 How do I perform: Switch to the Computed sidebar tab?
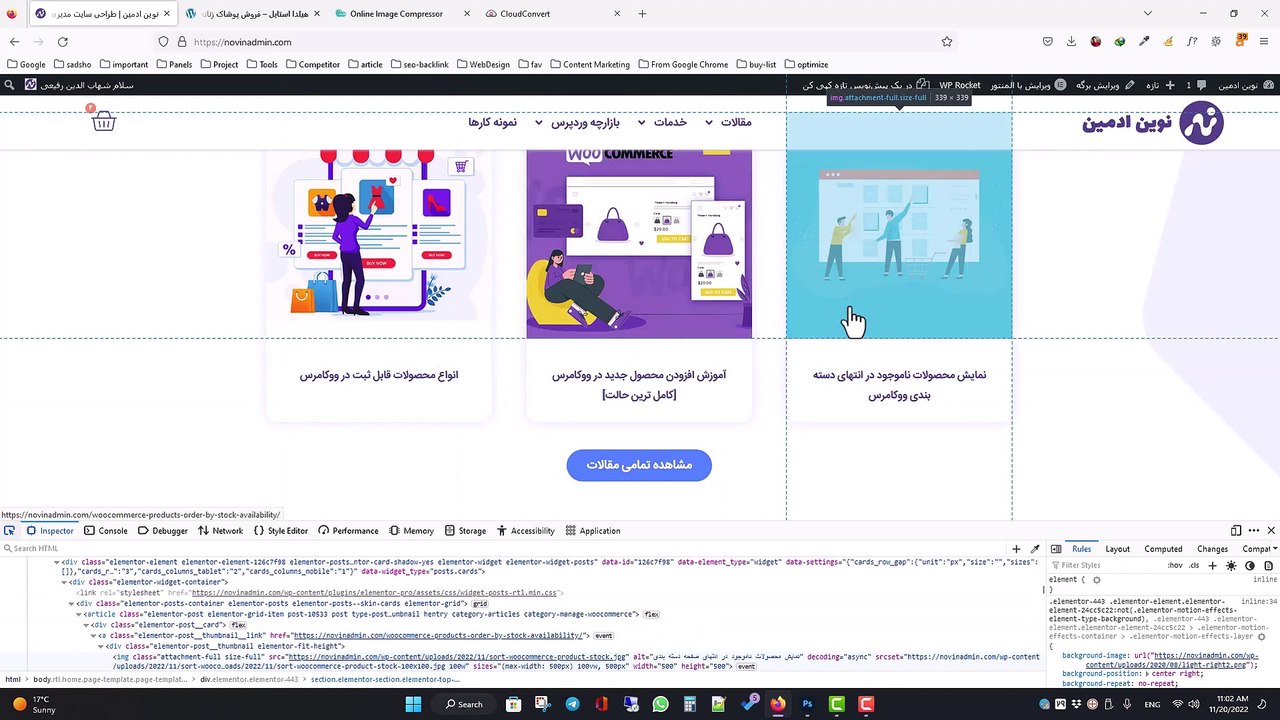[1163, 549]
